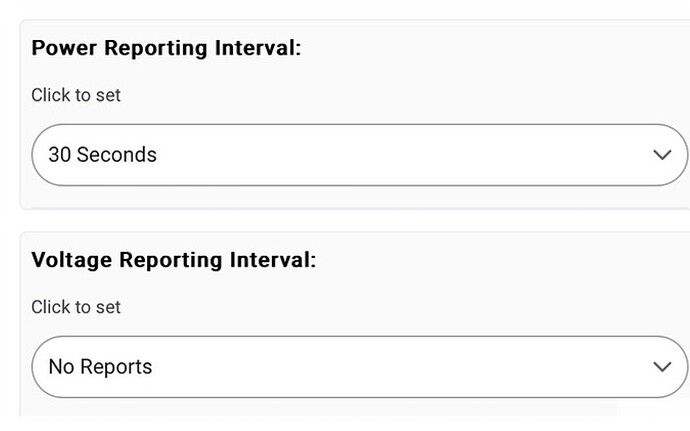Click the chevron arrow beside No Reports

point(662,367)
